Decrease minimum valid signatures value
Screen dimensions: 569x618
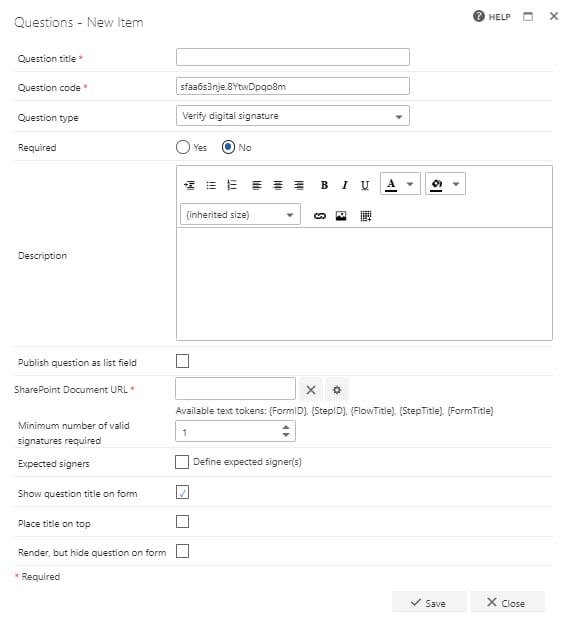(286, 435)
